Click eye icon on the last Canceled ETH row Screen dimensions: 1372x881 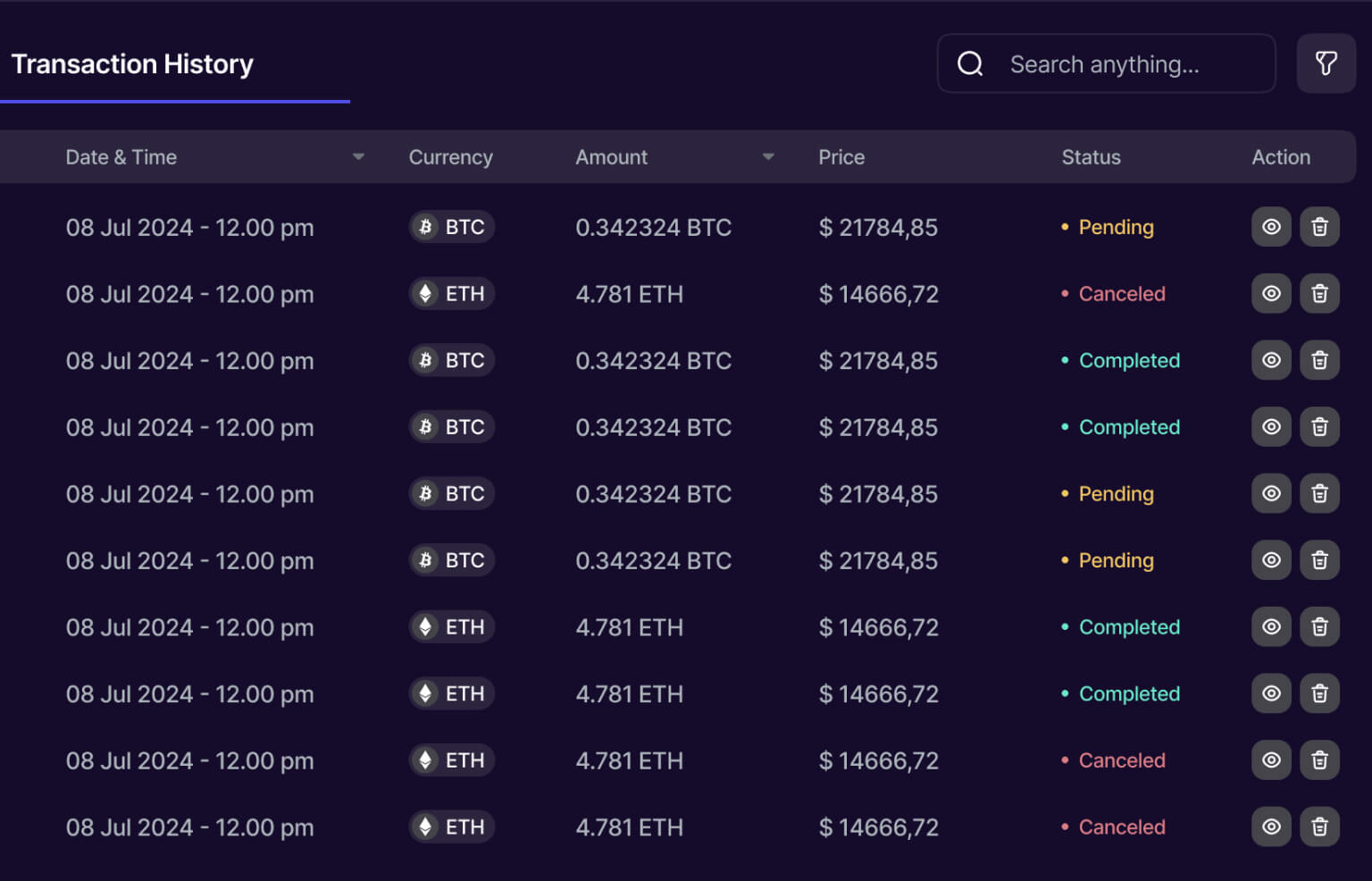click(1271, 827)
